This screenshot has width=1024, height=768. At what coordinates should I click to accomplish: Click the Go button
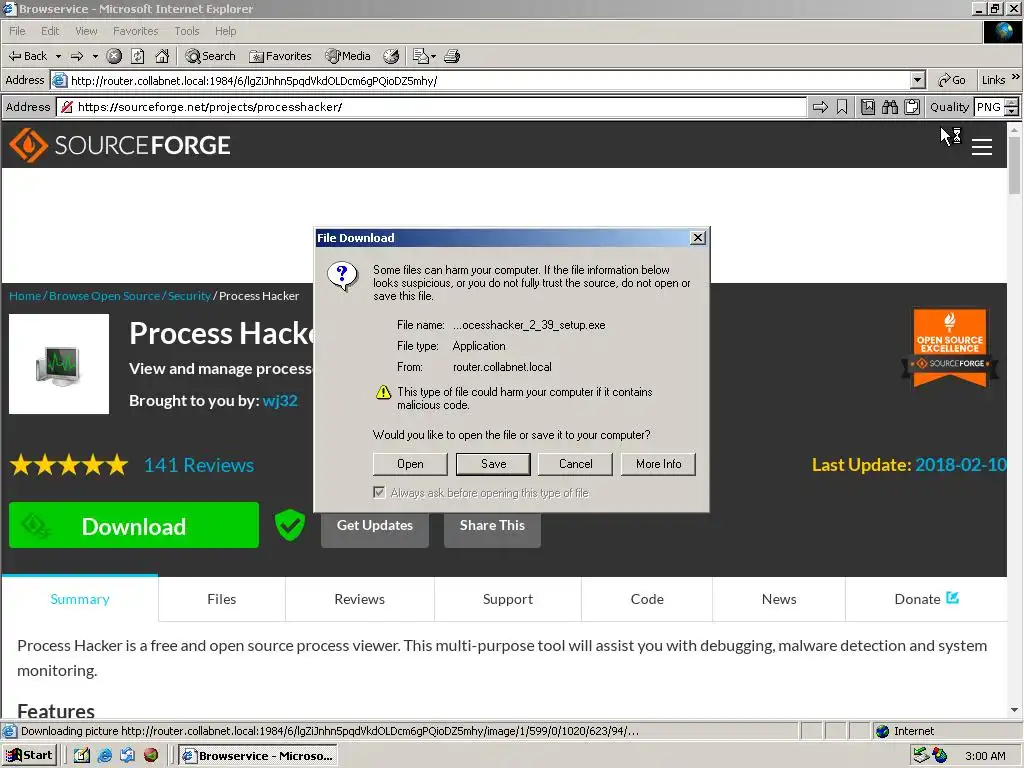952,80
